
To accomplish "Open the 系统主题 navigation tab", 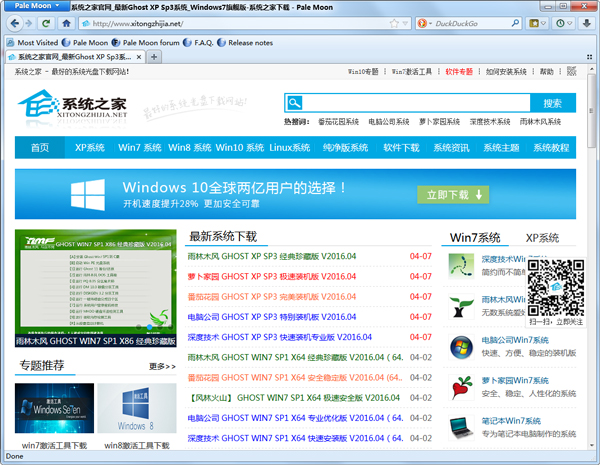I will coord(501,147).
